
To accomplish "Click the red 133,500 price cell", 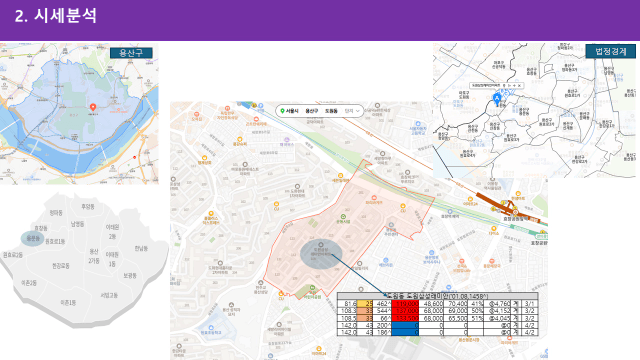I will pos(405,318).
